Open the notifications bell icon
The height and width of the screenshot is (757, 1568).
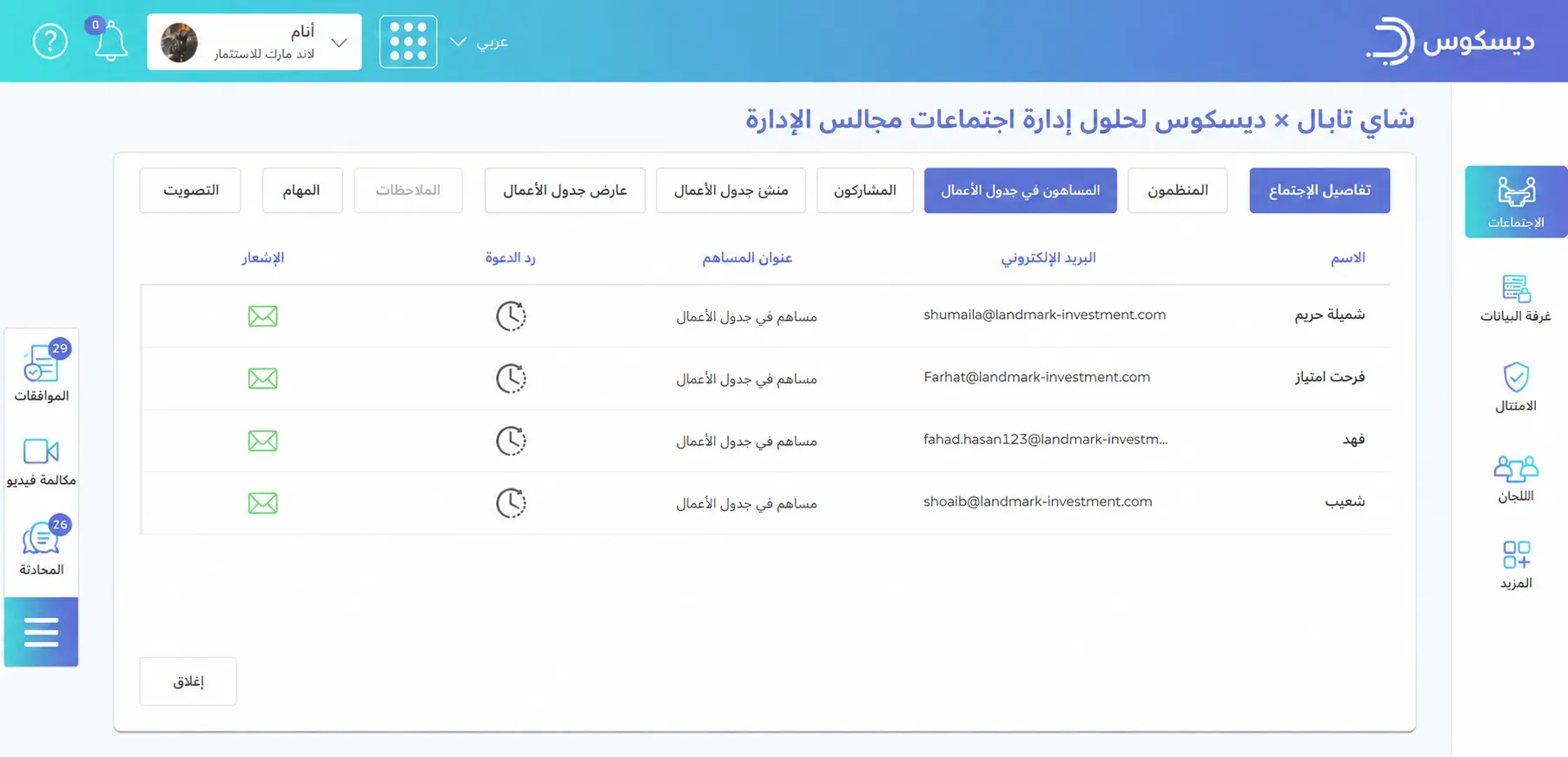[x=110, y=41]
